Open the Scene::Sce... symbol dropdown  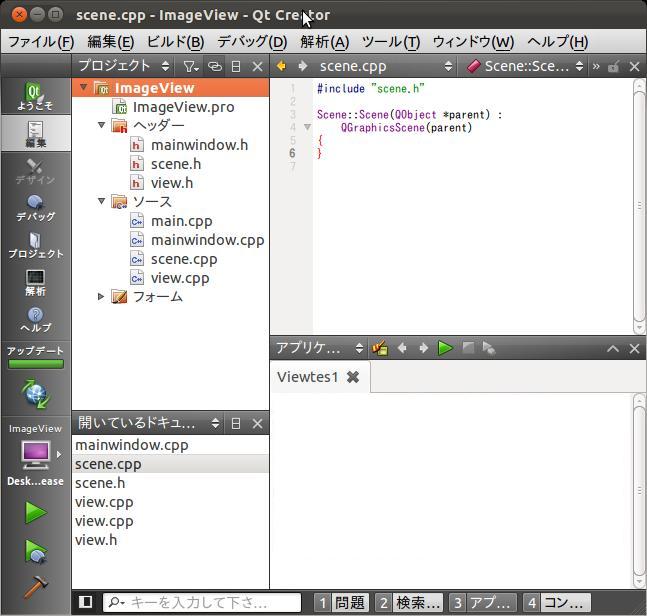pos(525,66)
